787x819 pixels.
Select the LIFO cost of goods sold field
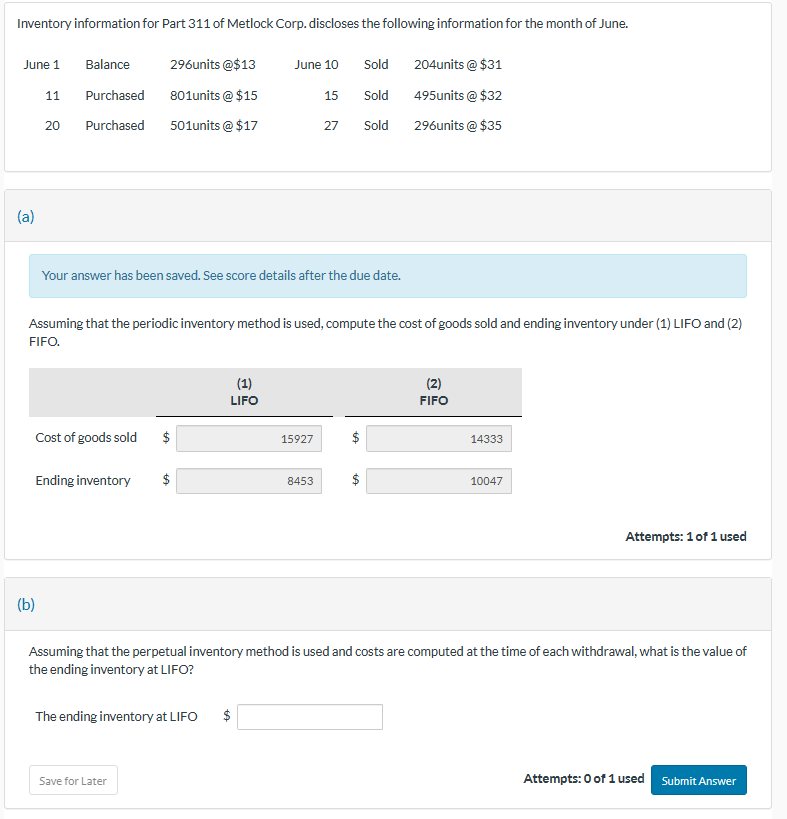coord(248,437)
